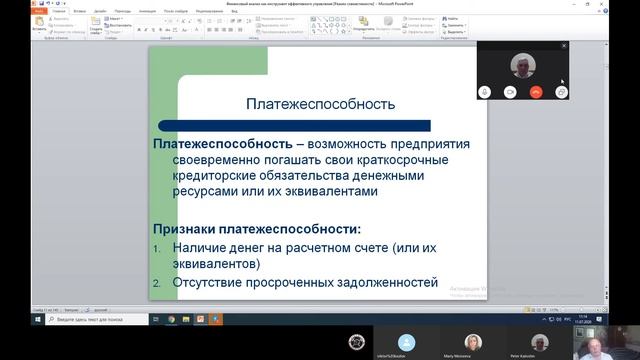This screenshot has width=640, height=360.
Task: Click the Save icon in quick access toolbar
Action: pyautogui.click(x=42, y=3)
